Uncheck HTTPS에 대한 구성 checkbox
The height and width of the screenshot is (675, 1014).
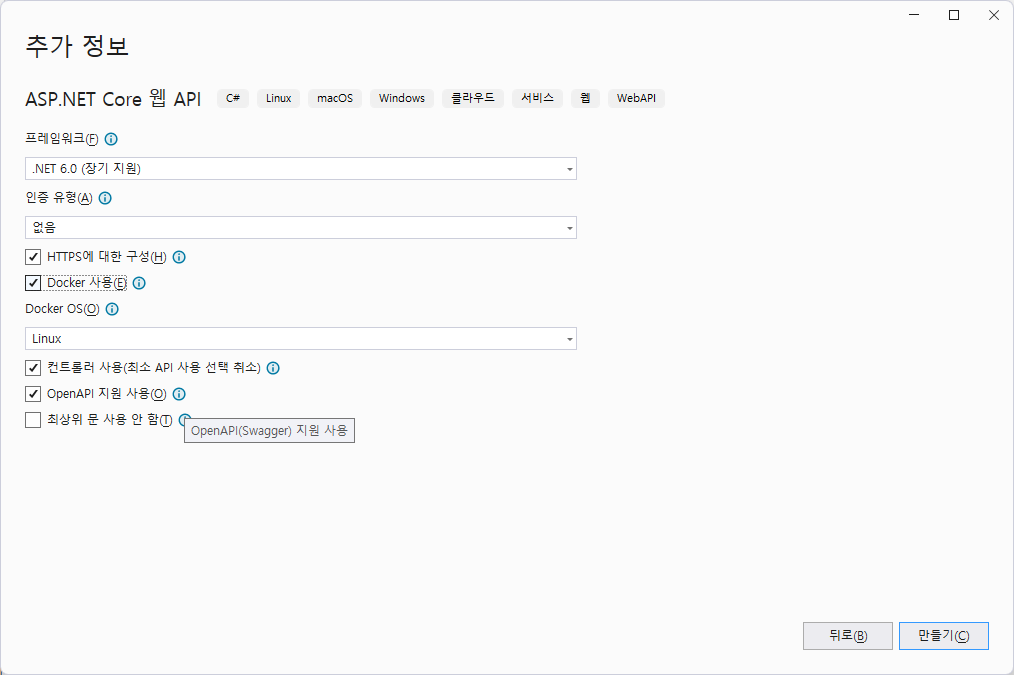click(33, 257)
